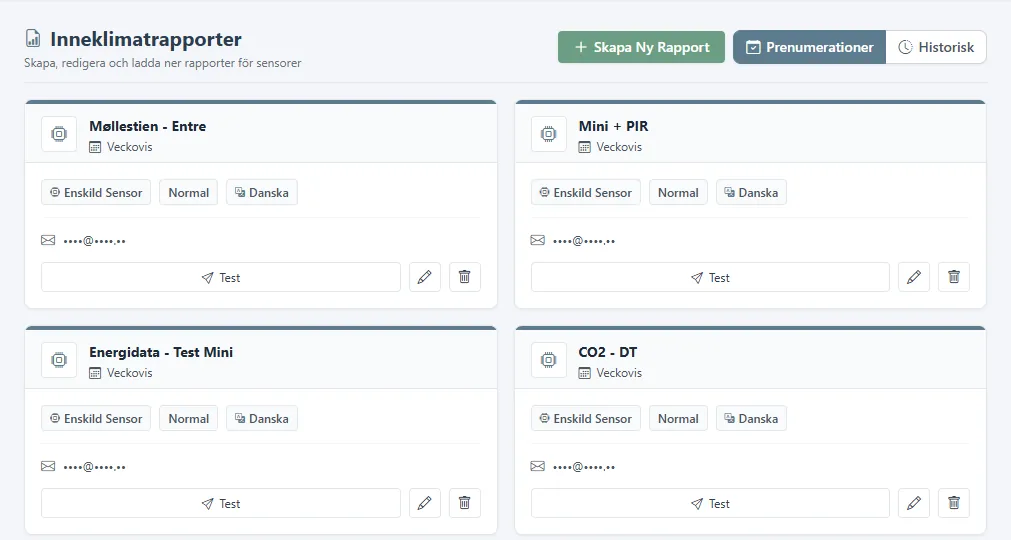
Task: Click Skapa Ny Rapport button
Action: pos(641,47)
